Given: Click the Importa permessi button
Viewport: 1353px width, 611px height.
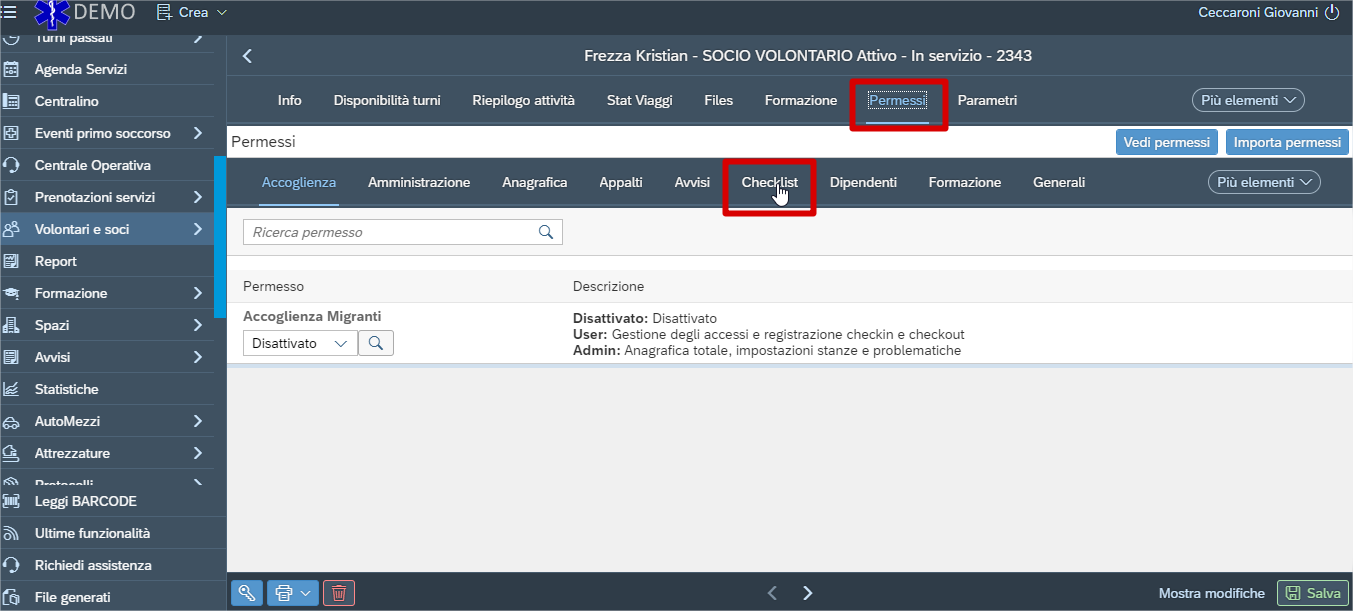Looking at the screenshot, I should (1286, 142).
